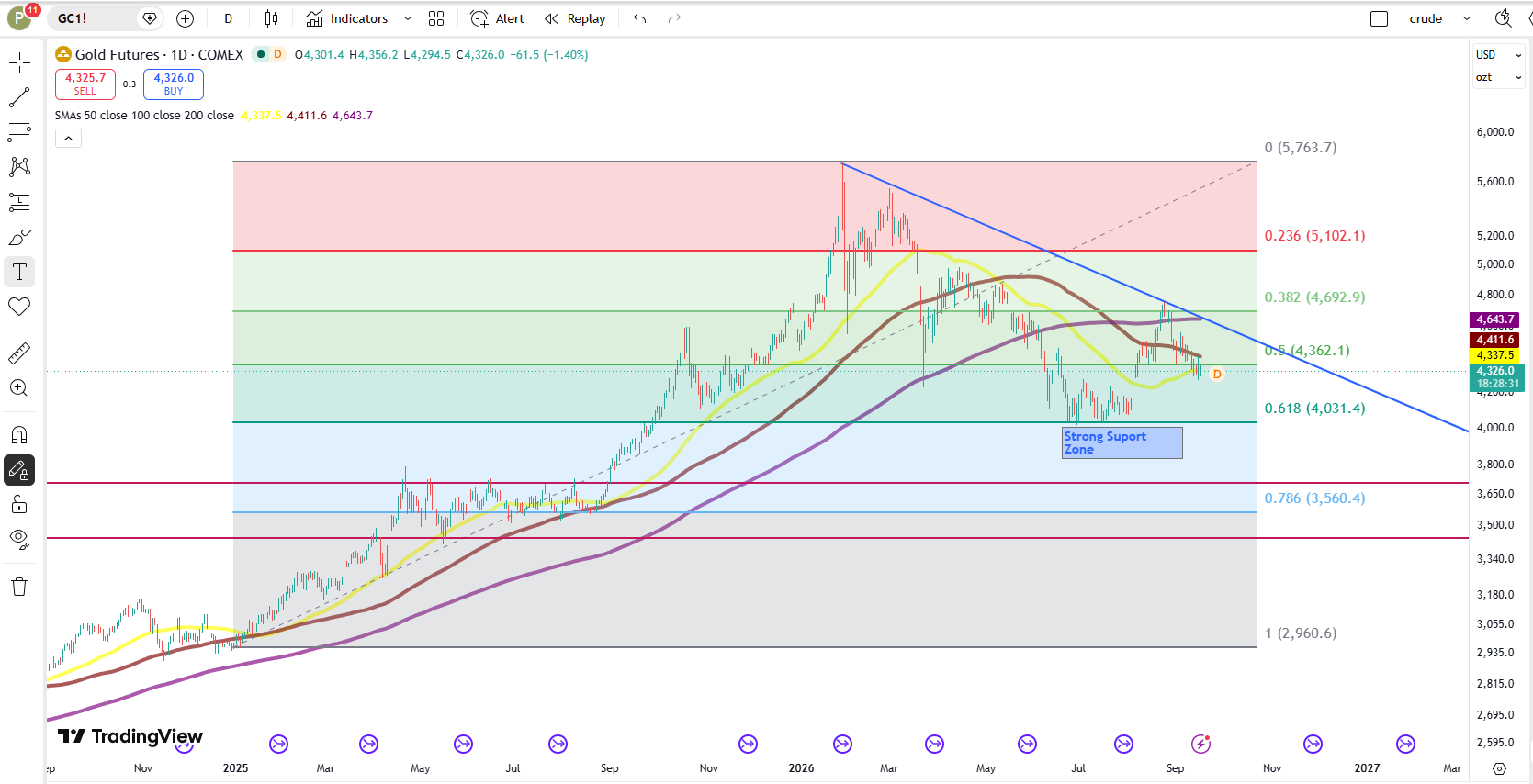Open the measure ruler tool
1533x784 pixels.
(19, 353)
